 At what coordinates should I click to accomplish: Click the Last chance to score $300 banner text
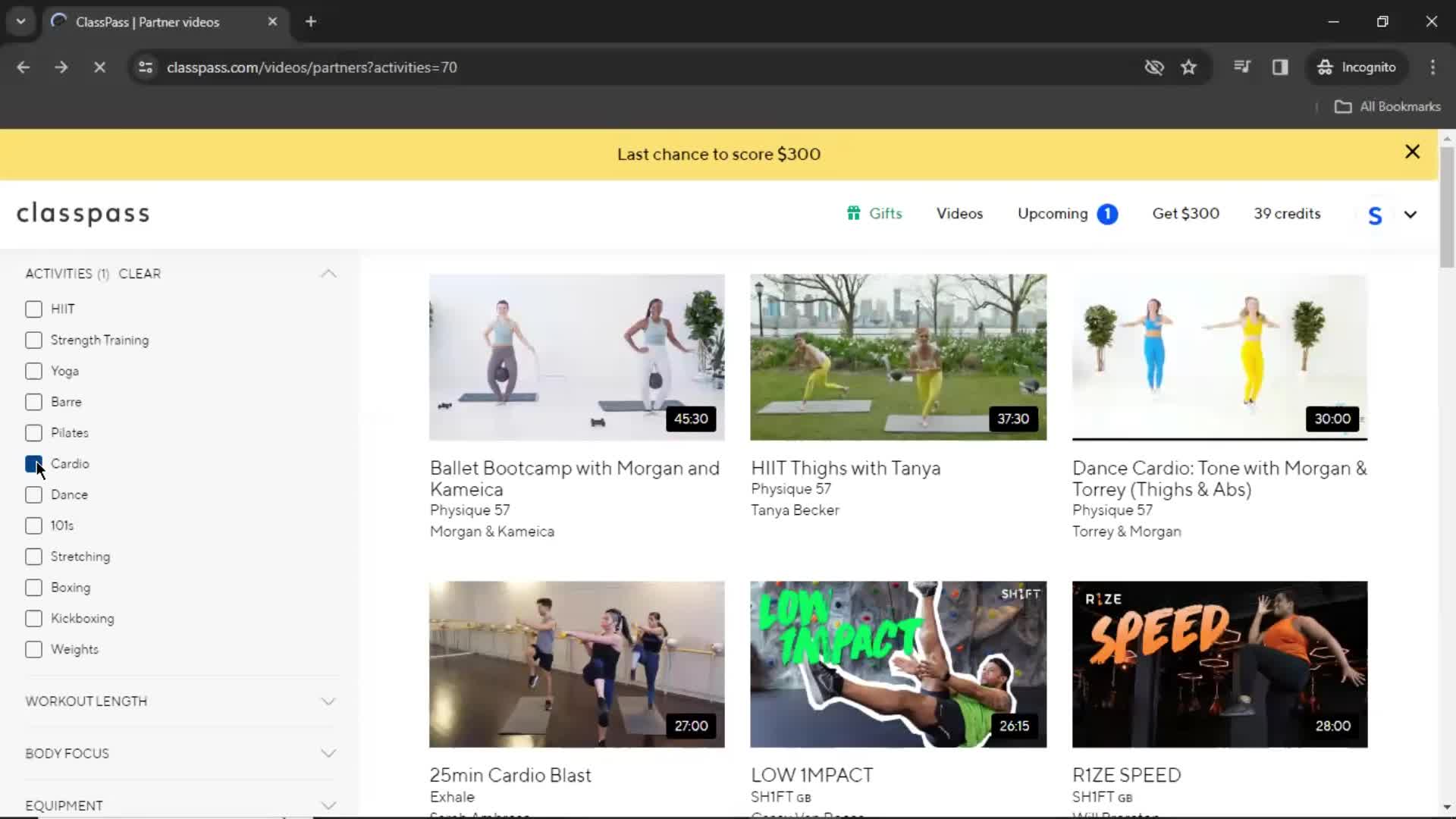[719, 154]
